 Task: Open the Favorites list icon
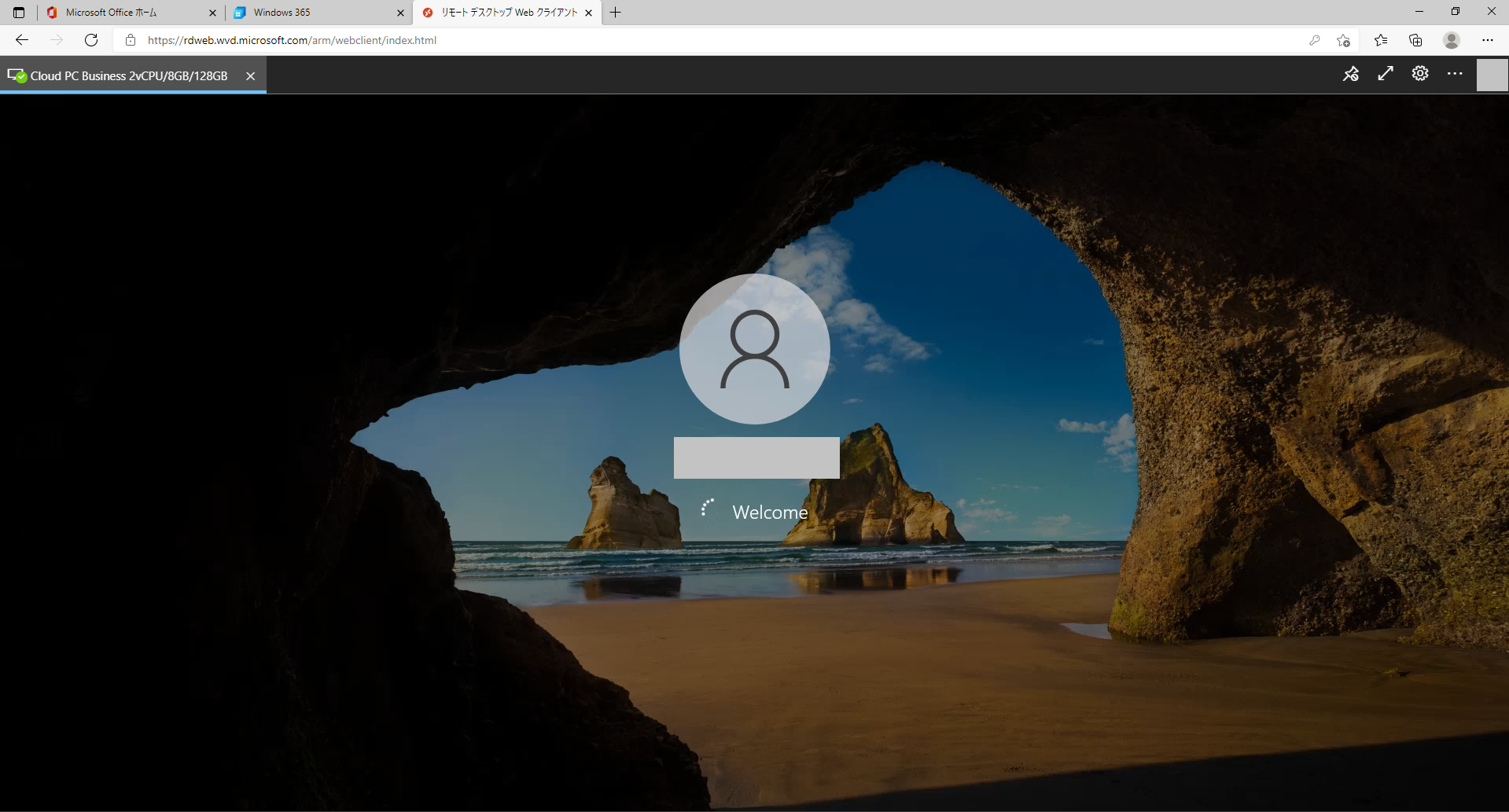[x=1381, y=40]
